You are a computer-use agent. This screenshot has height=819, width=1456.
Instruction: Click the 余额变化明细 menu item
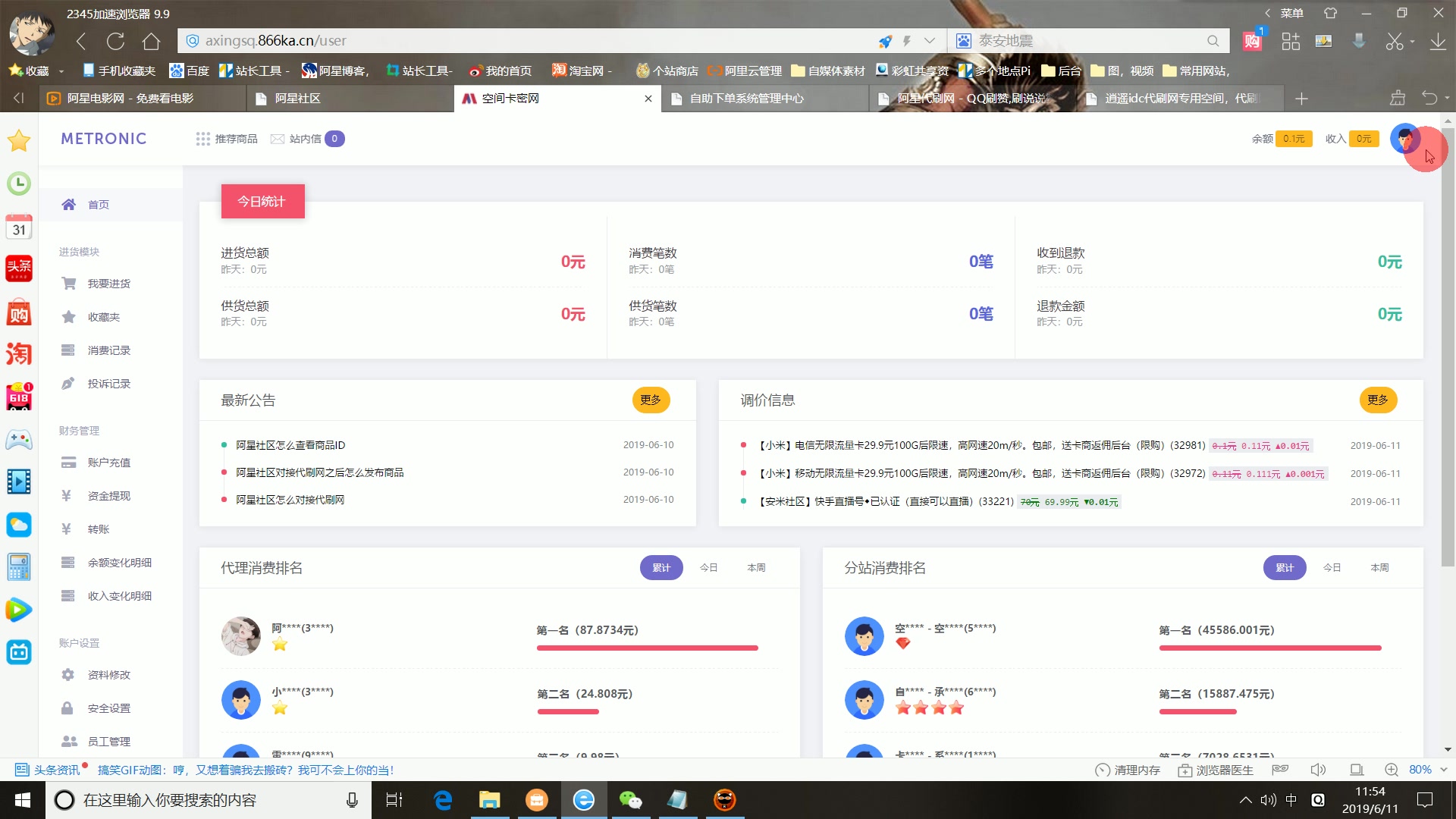coord(118,562)
